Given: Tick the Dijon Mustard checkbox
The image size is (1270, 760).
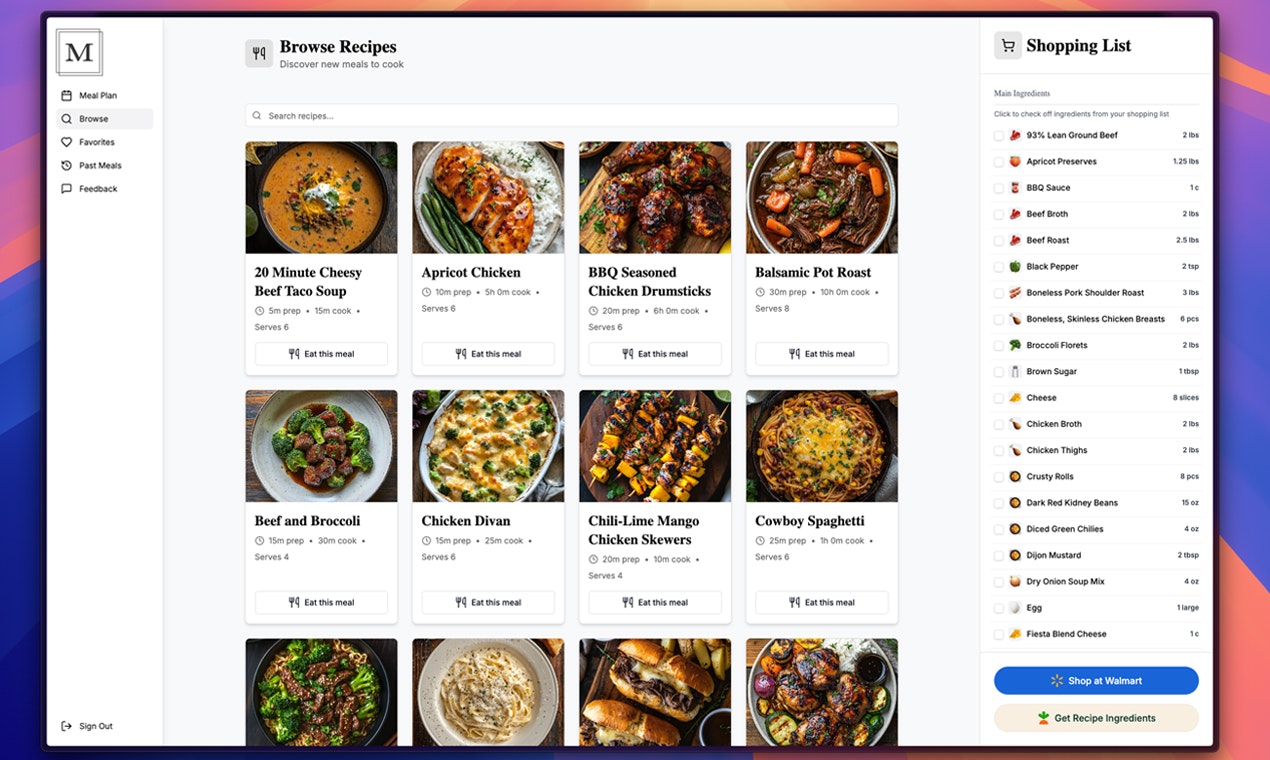Looking at the screenshot, I should tap(999, 556).
